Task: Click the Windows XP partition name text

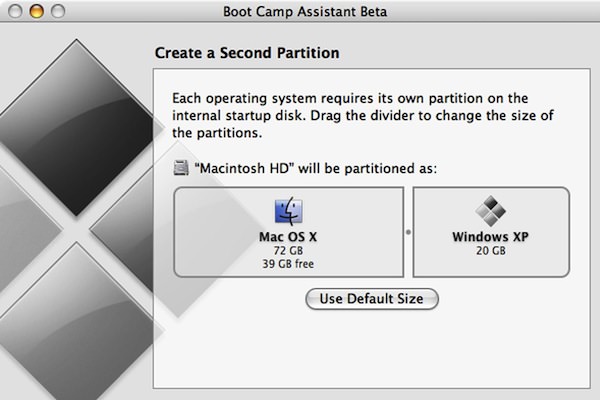Action: [491, 237]
